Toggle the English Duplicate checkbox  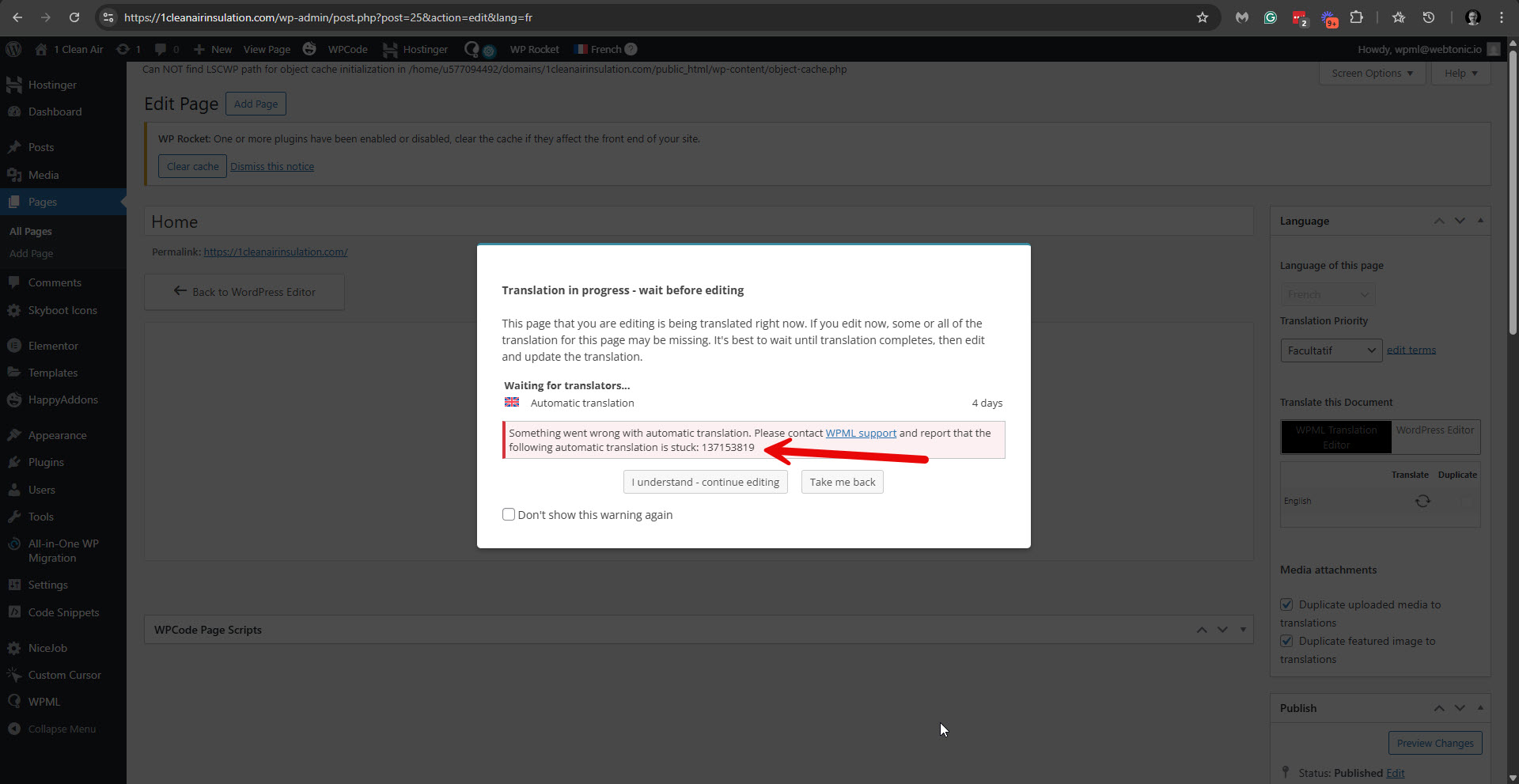pyautogui.click(x=1468, y=501)
